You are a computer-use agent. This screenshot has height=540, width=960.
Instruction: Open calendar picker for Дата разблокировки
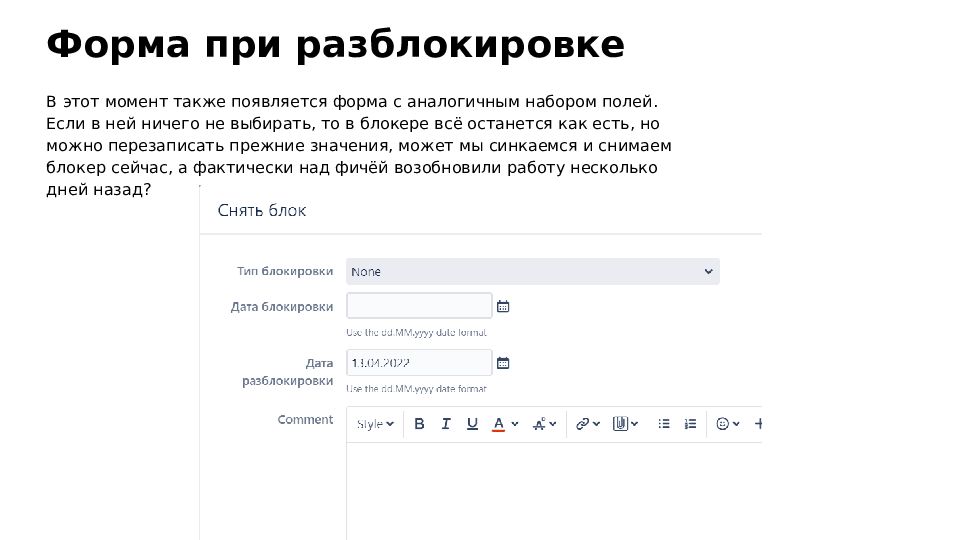[503, 363]
